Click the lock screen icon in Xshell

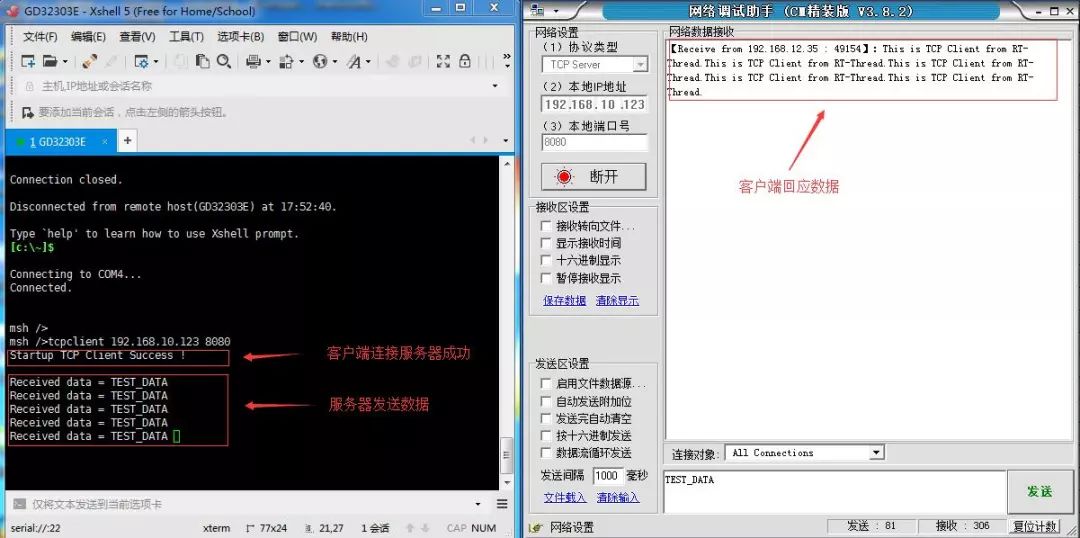465,61
